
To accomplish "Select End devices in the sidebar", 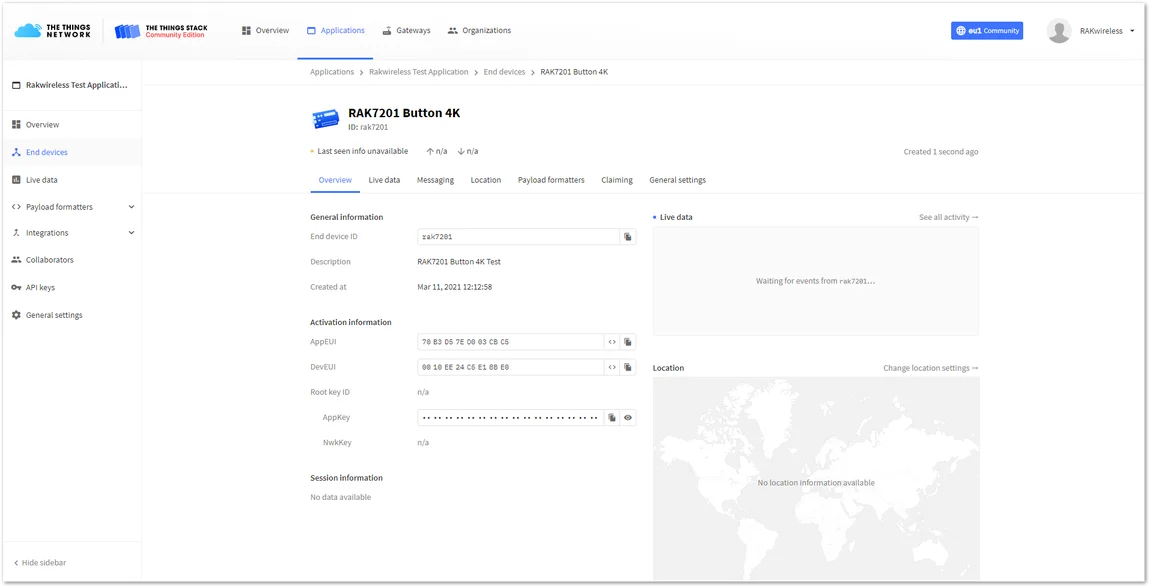I will coord(71,153).
